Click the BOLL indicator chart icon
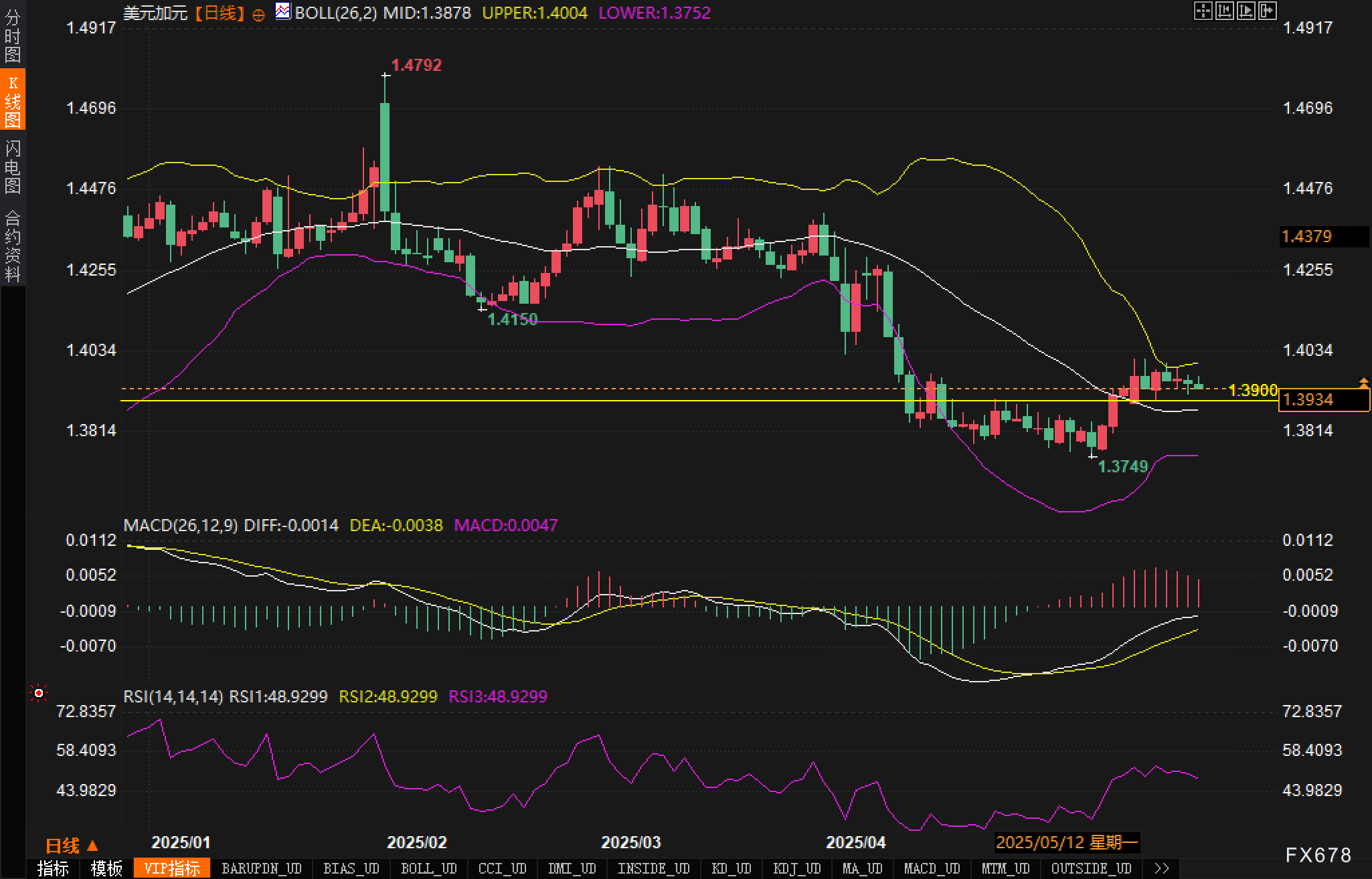The image size is (1372, 879). [283, 11]
